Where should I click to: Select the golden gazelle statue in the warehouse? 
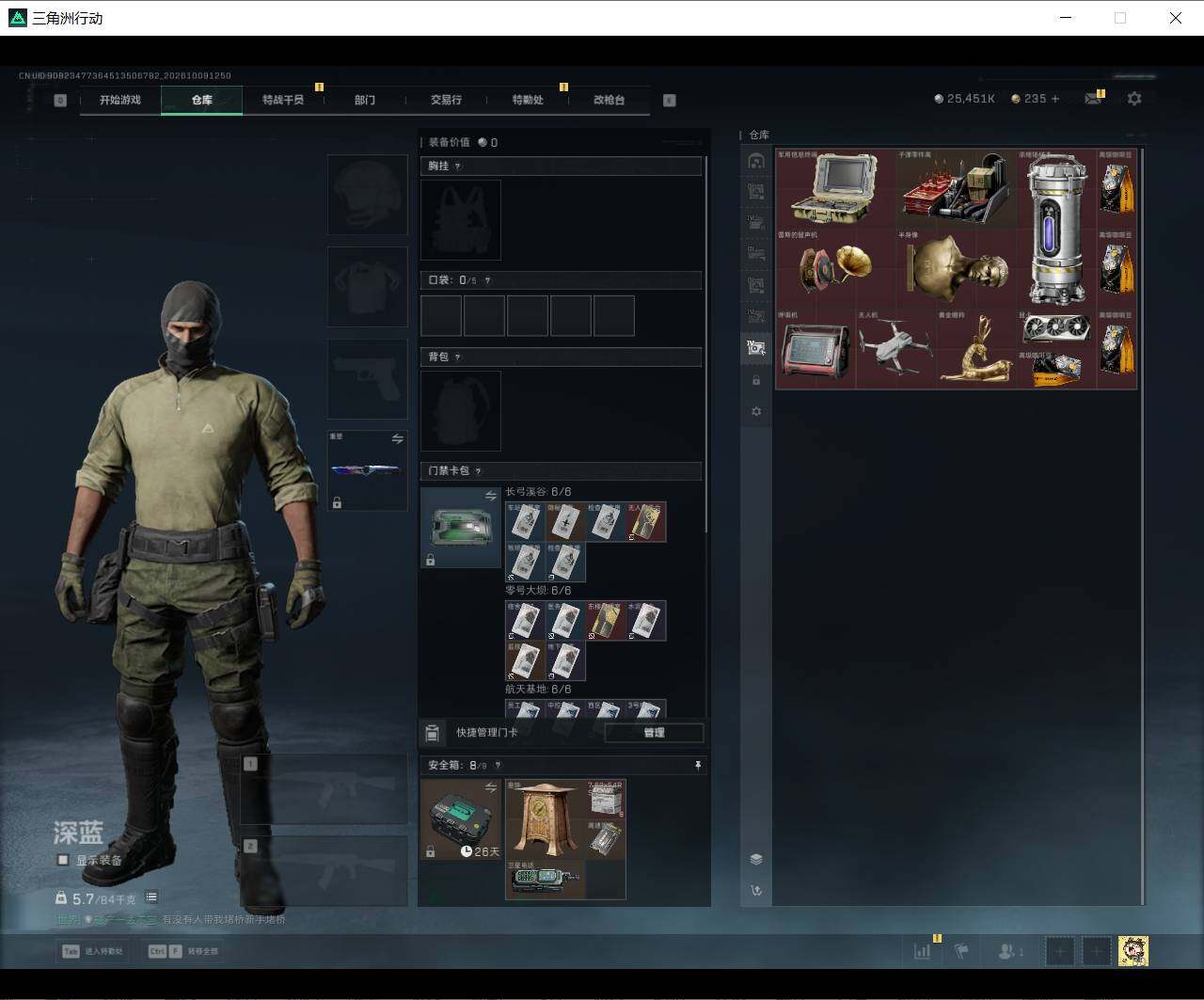pos(975,349)
